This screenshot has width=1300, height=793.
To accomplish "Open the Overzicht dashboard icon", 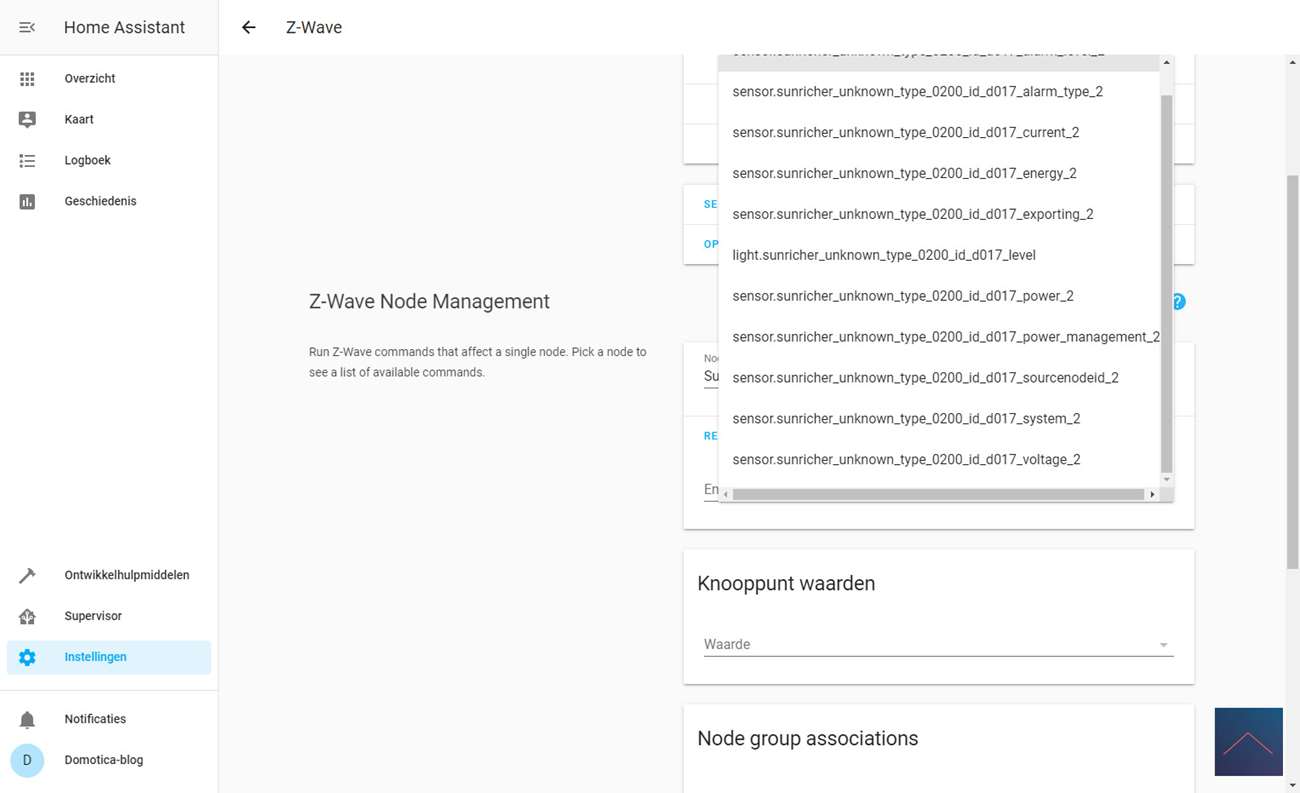I will click(x=27, y=79).
